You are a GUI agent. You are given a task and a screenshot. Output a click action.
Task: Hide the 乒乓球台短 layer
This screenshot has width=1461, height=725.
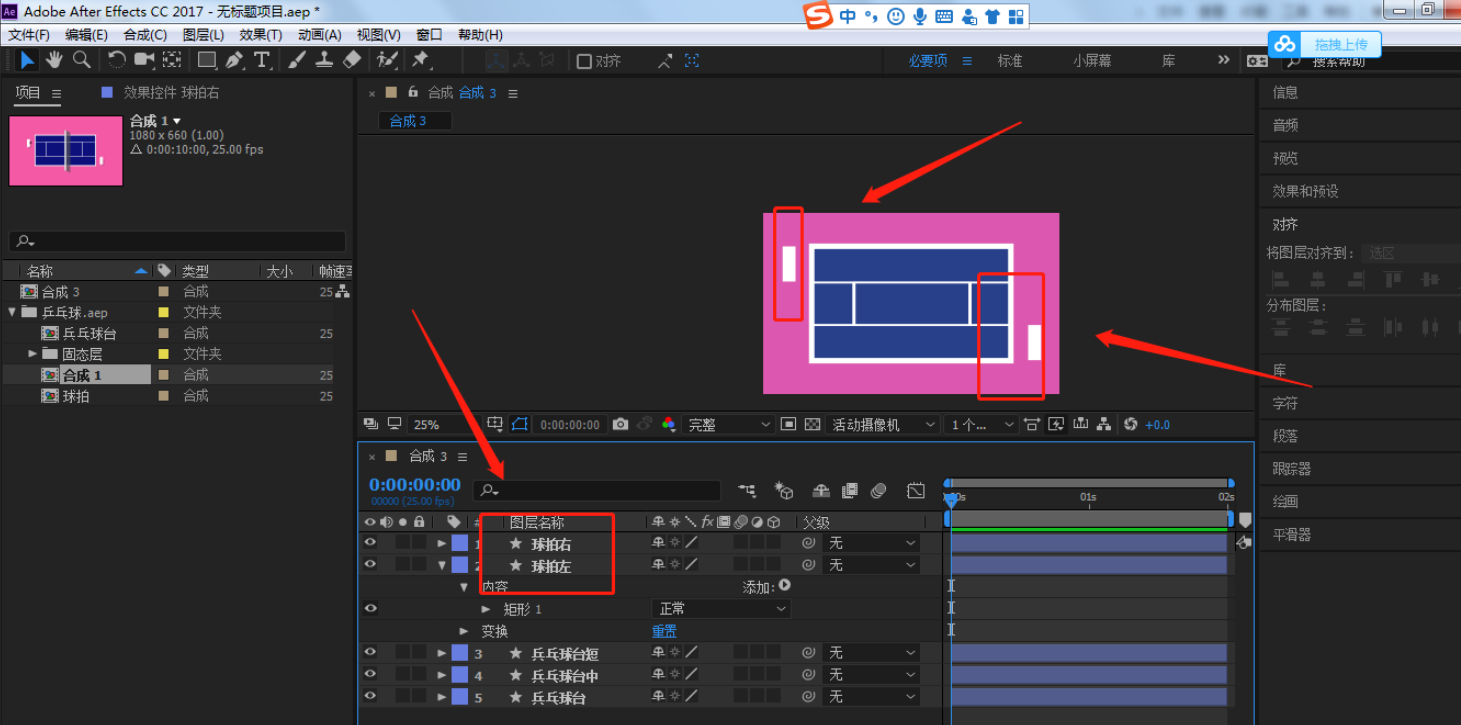click(371, 652)
